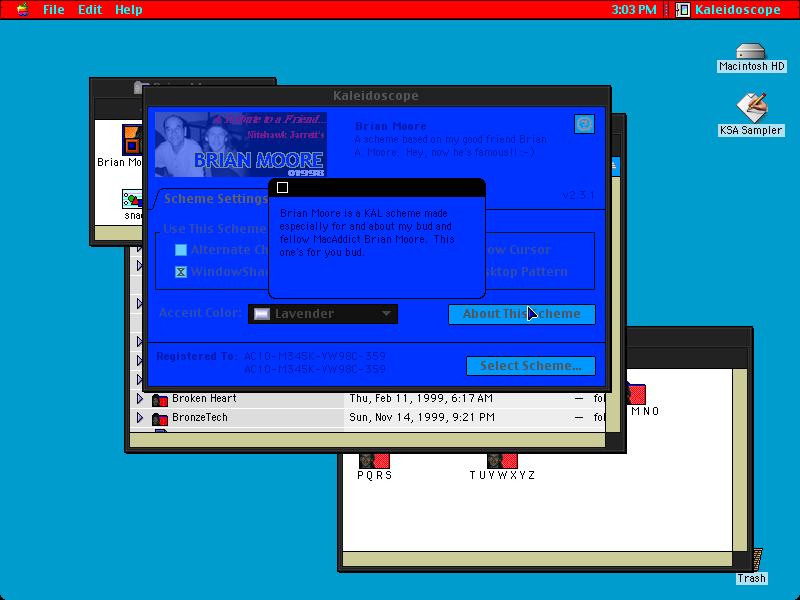Select the T U V W X Y Z folder

coord(503,461)
